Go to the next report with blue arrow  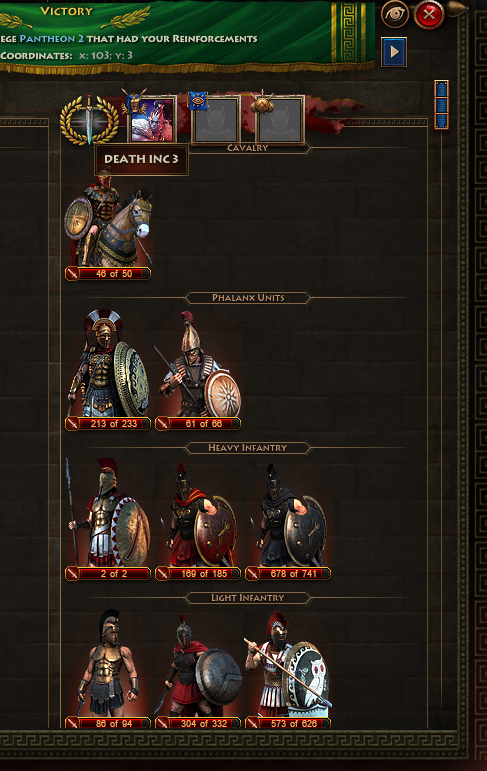[394, 52]
